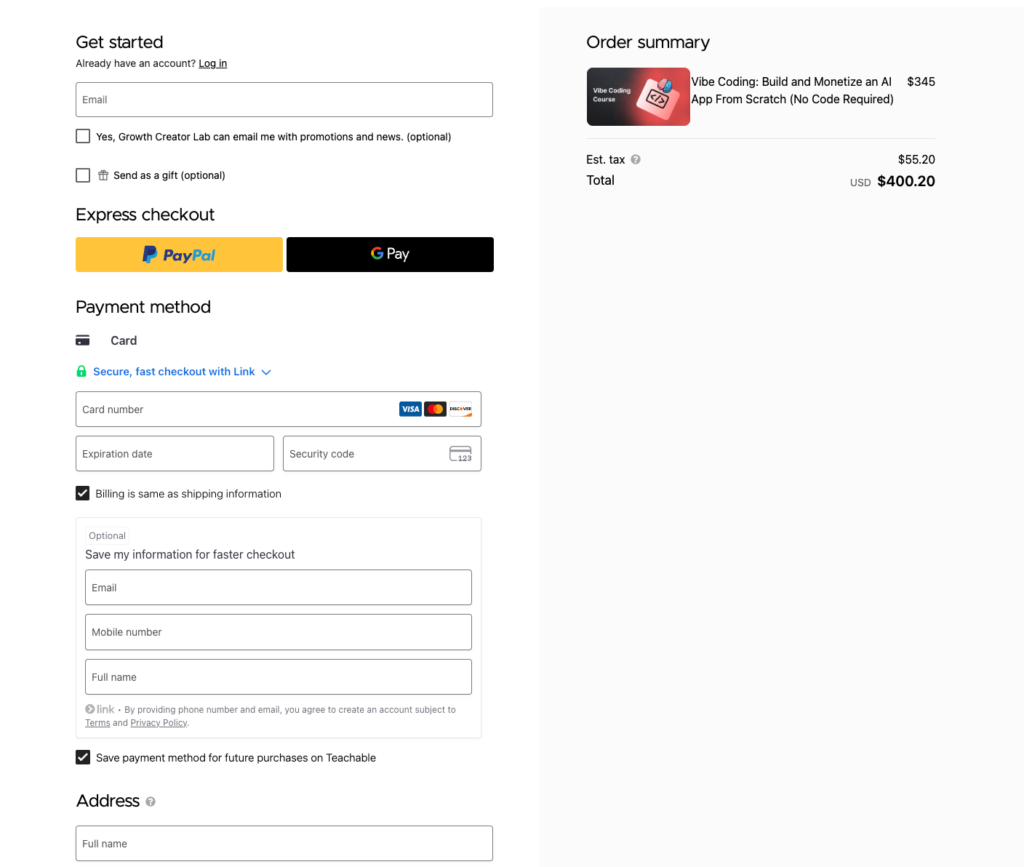Click the Discover card icon
This screenshot has width=1024, height=867.
coord(461,409)
